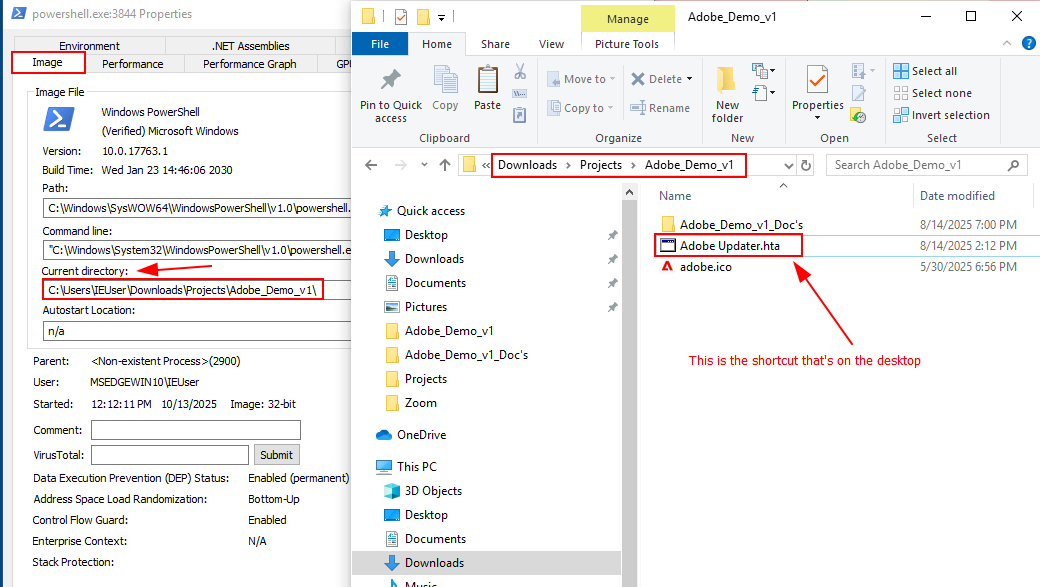The width and height of the screenshot is (1040, 587).
Task: Open Performance Graph tab
Action: (x=249, y=64)
